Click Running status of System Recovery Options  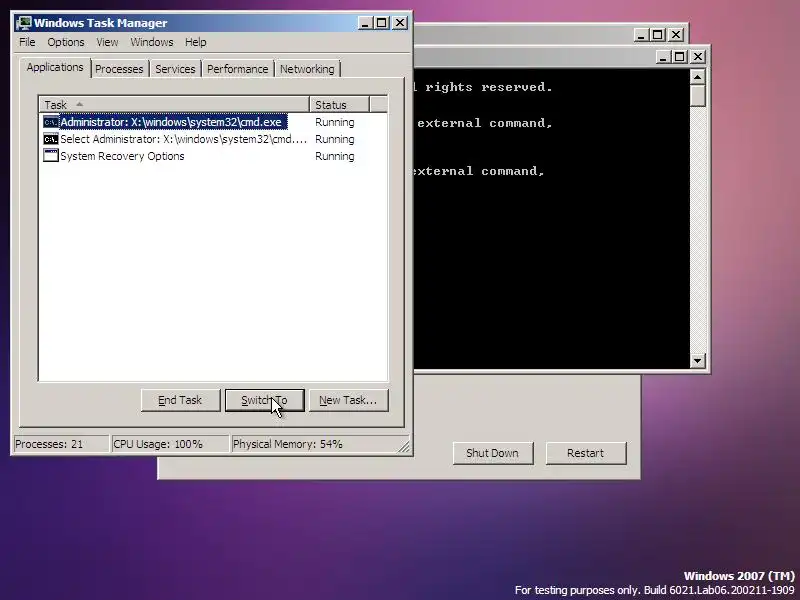click(335, 156)
